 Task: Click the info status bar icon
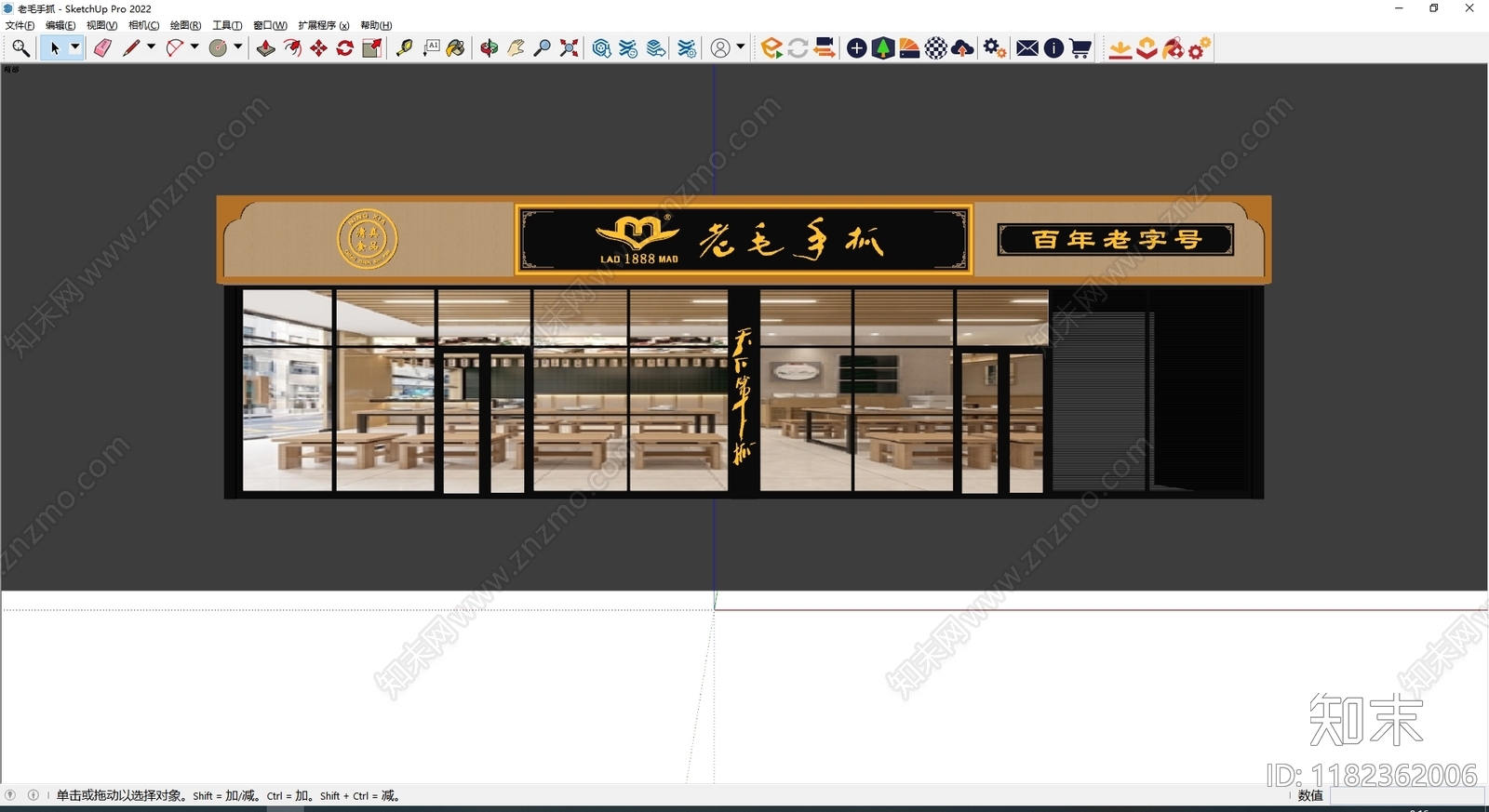(x=34, y=795)
